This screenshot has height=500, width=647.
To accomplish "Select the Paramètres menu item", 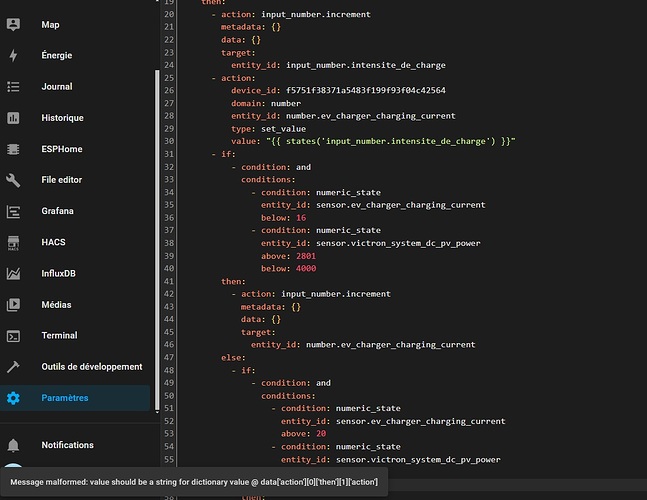I will (x=64, y=398).
